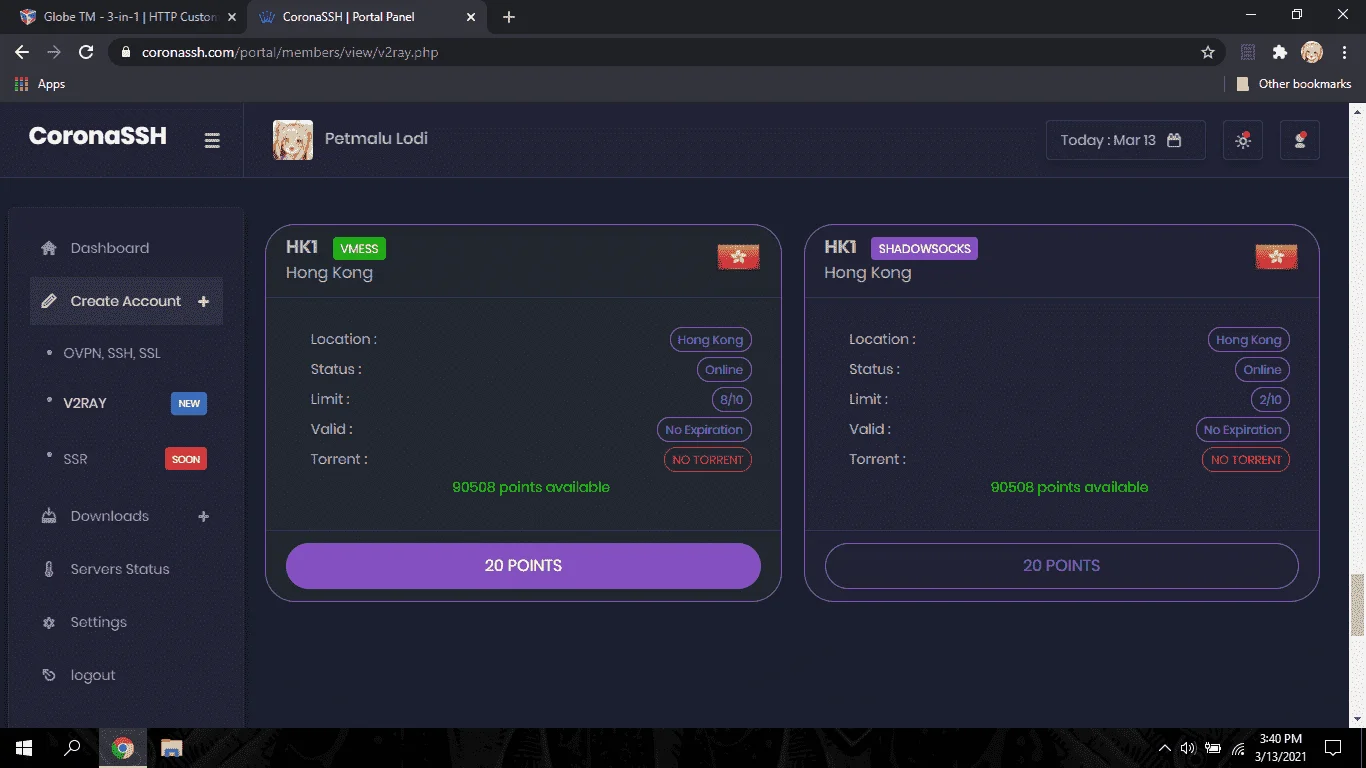Click the Create Account pencil icon
The height and width of the screenshot is (768, 1366).
49,301
